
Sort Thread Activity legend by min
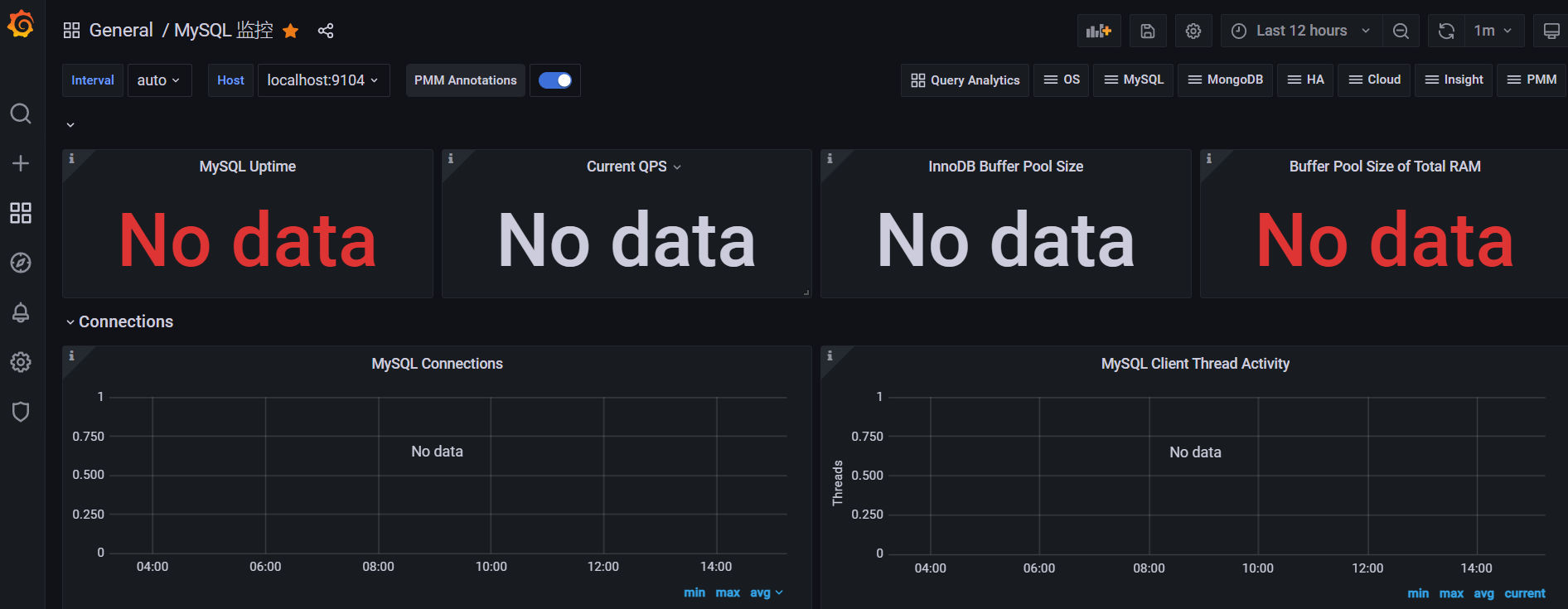click(1418, 593)
